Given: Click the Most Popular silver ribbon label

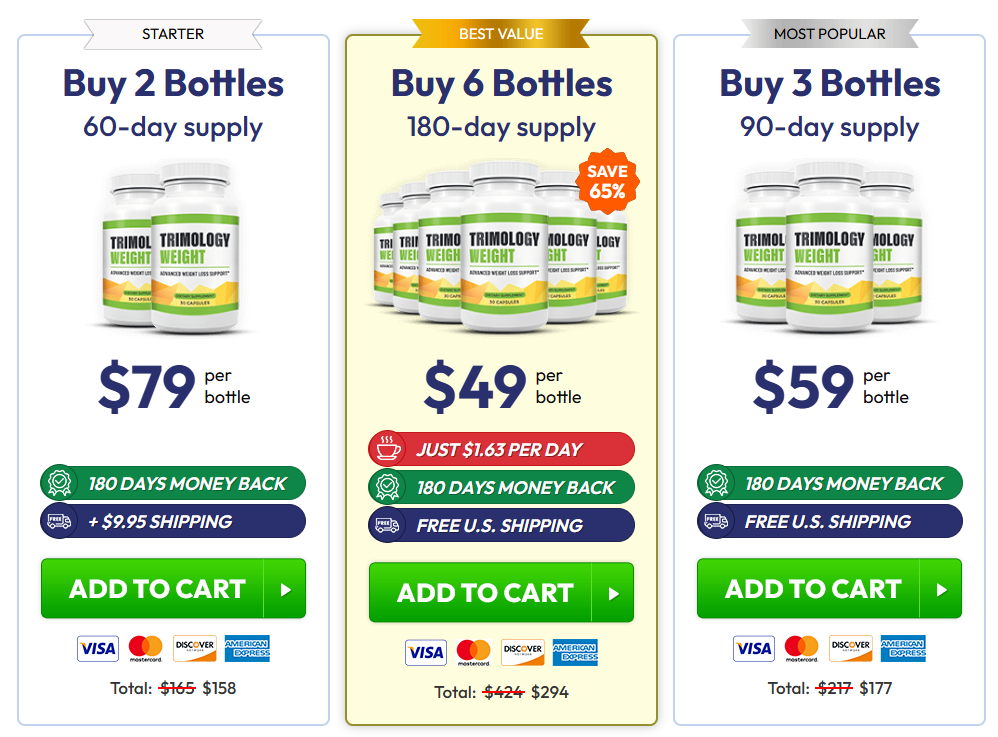Looking at the screenshot, I should [x=829, y=34].
